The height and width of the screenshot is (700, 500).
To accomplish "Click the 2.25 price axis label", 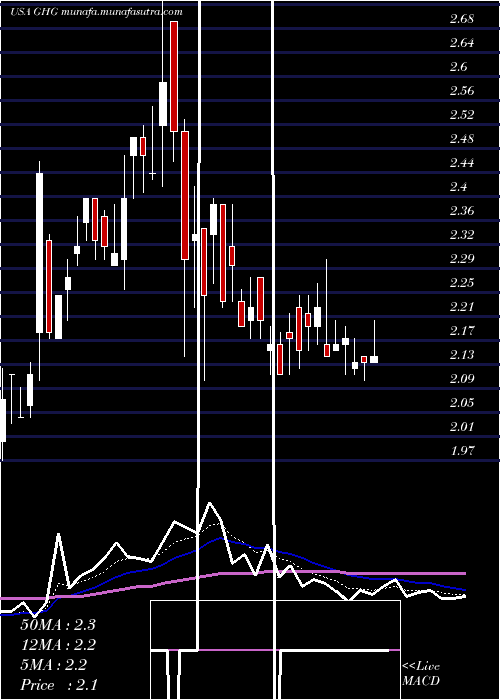I will point(462,283).
